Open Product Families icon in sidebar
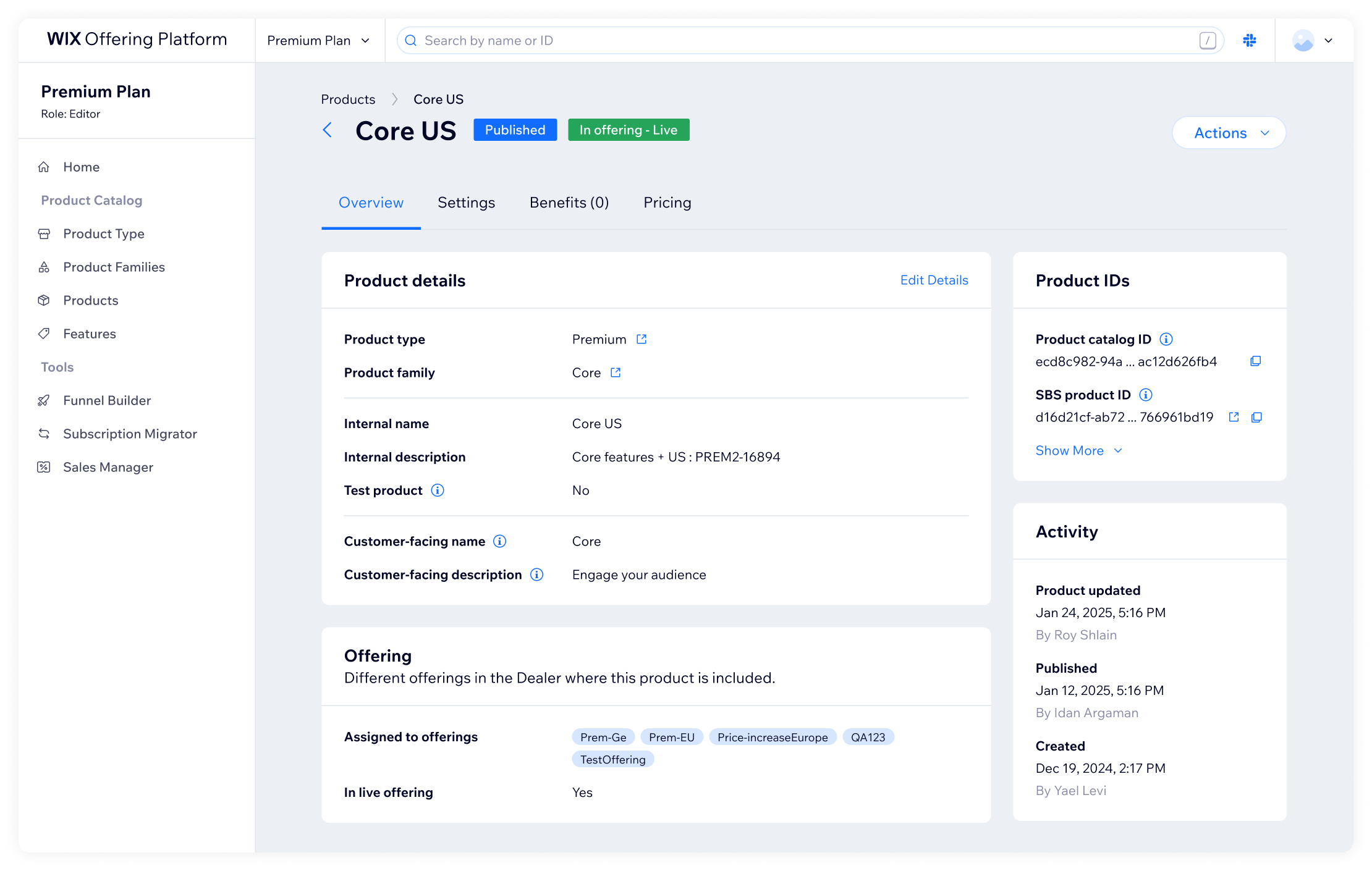Image resolution: width=1372 pixels, height=871 pixels. pyautogui.click(x=44, y=267)
